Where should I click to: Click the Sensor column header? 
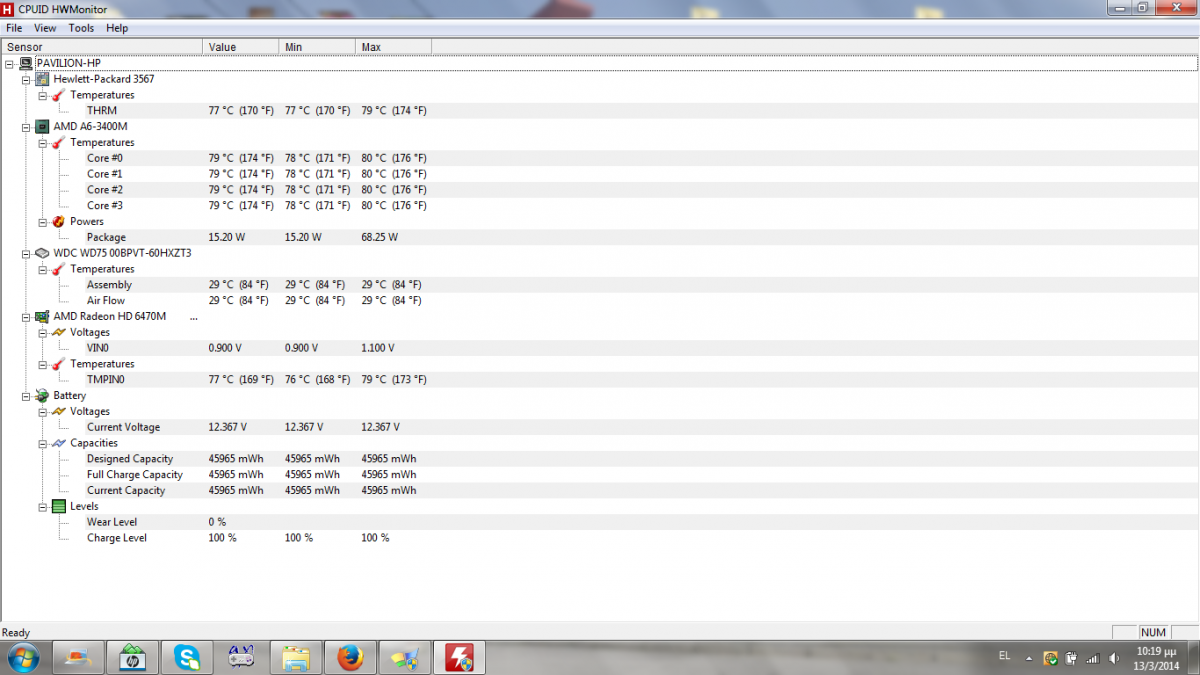pyautogui.click(x=102, y=47)
